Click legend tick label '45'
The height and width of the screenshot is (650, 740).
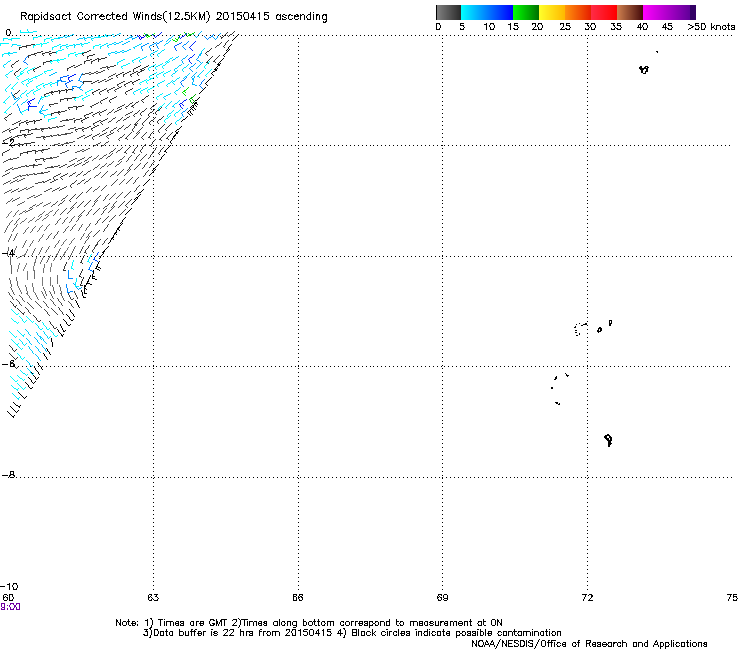[667, 27]
